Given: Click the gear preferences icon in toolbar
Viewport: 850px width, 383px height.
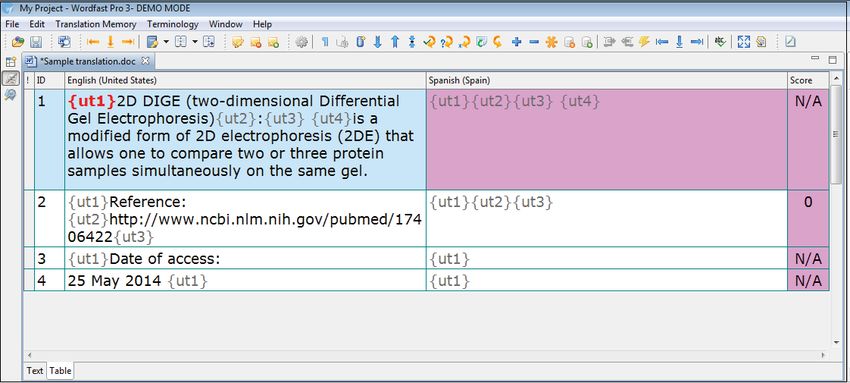Looking at the screenshot, I should (x=301, y=42).
